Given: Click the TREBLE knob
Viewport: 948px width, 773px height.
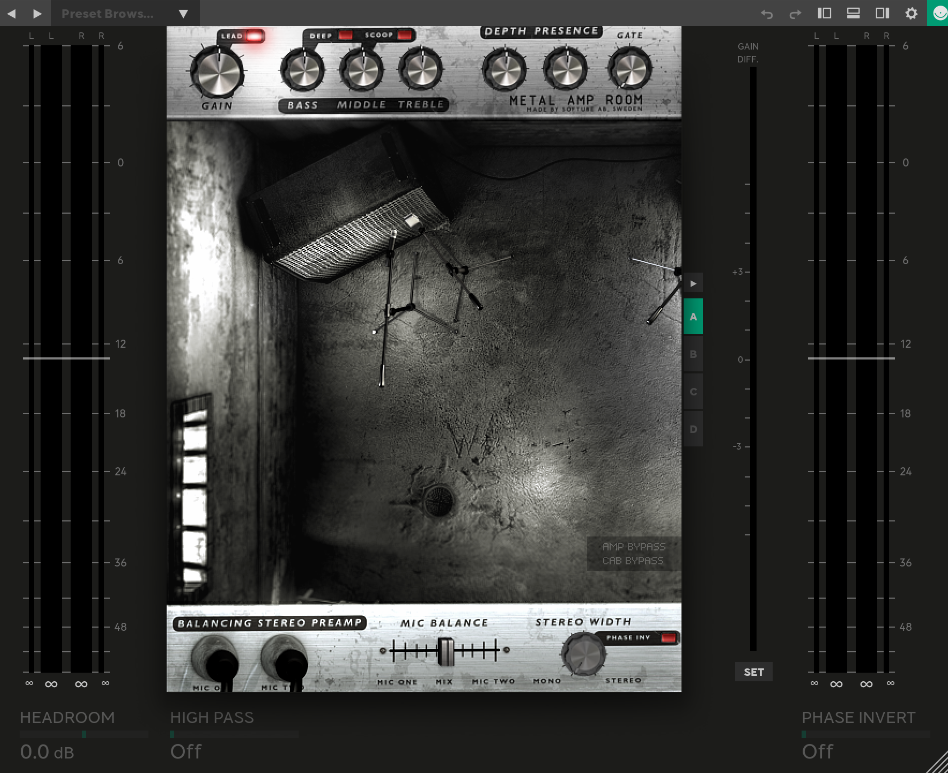Looking at the screenshot, I should coord(421,70).
